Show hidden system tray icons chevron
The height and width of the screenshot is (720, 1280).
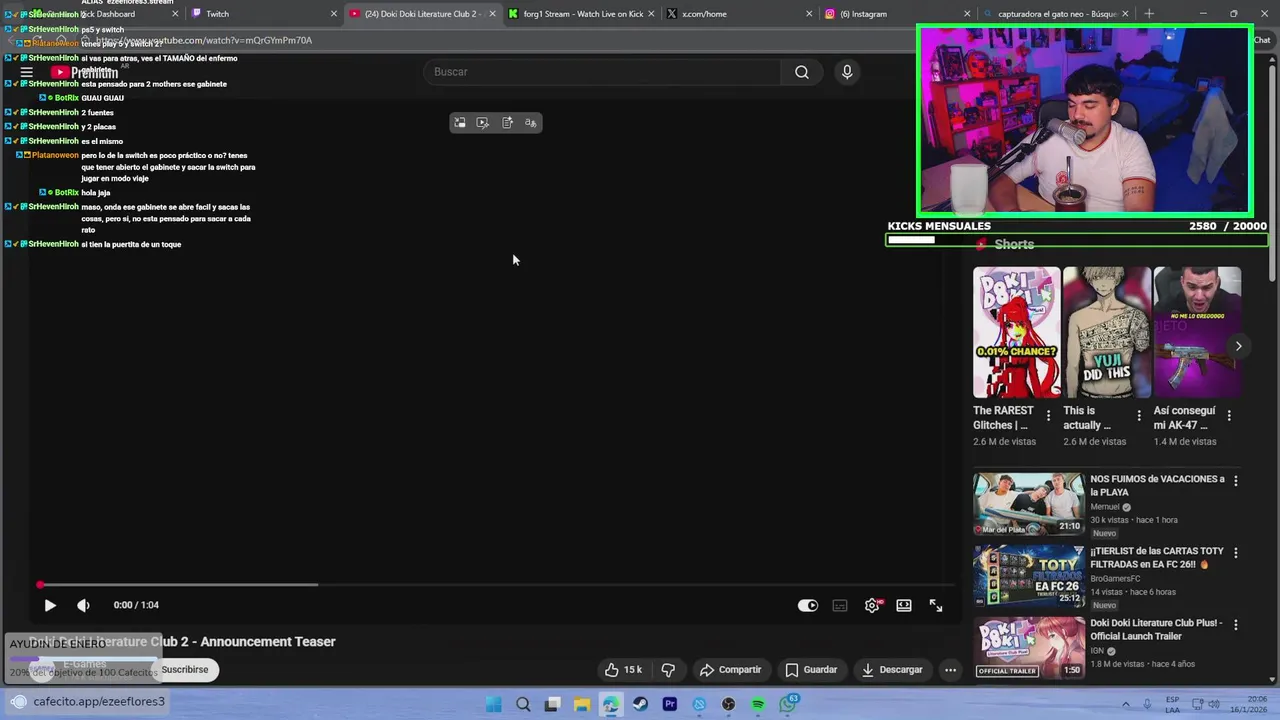1125,704
